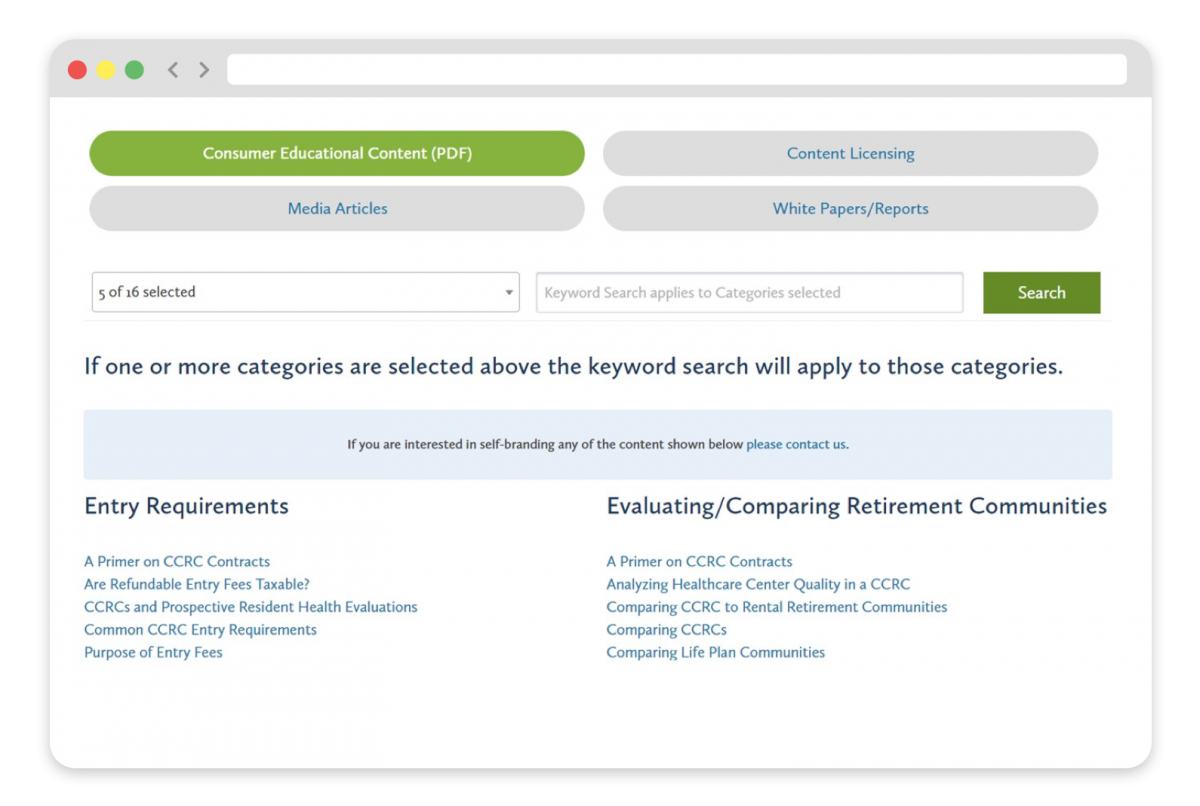Open 'Analyzing Healthcare Center Quality in a CCRC'
1200x806 pixels.
point(758,584)
